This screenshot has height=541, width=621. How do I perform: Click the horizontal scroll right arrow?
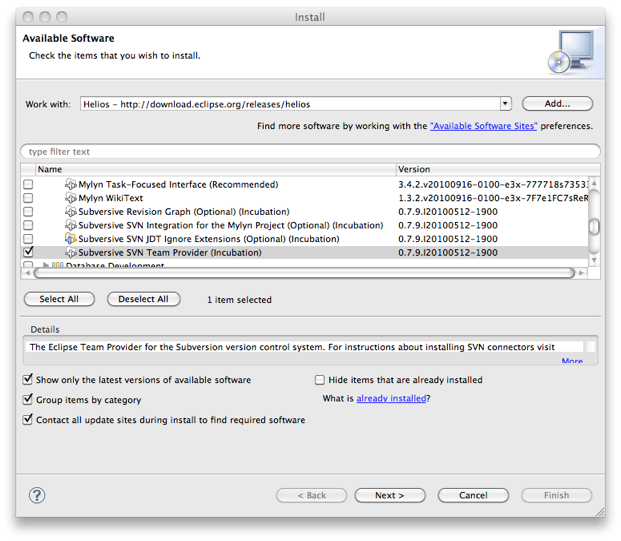click(x=581, y=273)
